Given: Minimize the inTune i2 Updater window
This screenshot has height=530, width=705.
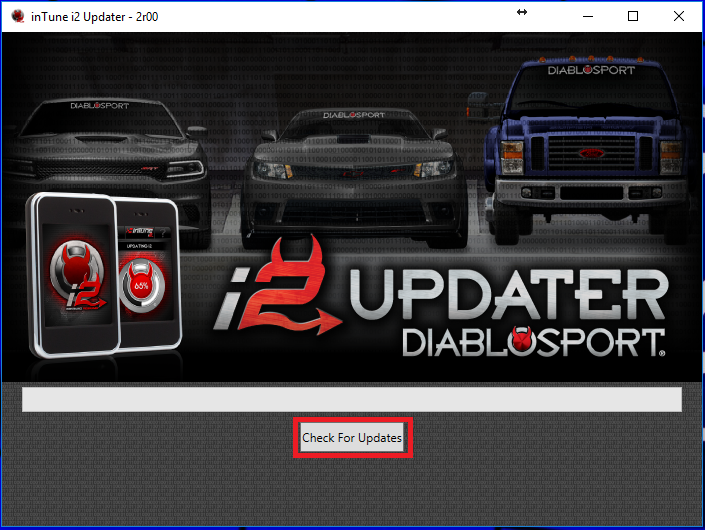Looking at the screenshot, I should click(x=588, y=17).
